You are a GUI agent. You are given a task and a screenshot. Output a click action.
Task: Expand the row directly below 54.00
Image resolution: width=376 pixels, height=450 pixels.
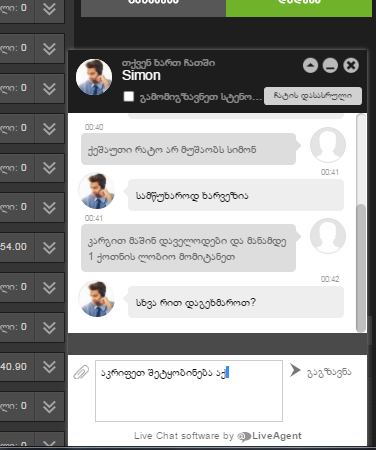[49, 287]
